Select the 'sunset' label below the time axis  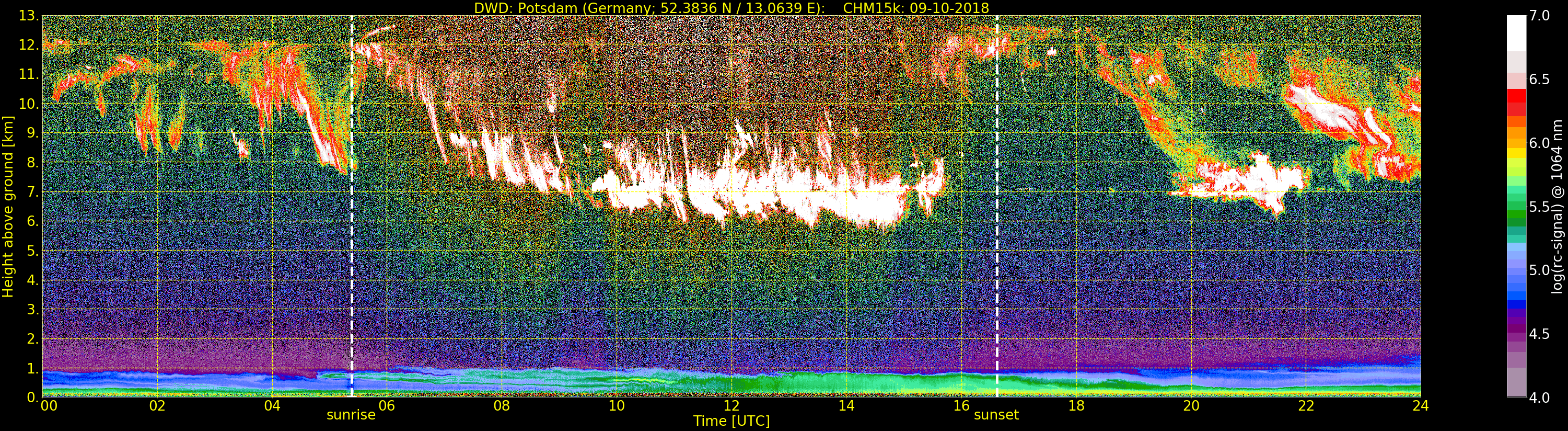tap(996, 415)
